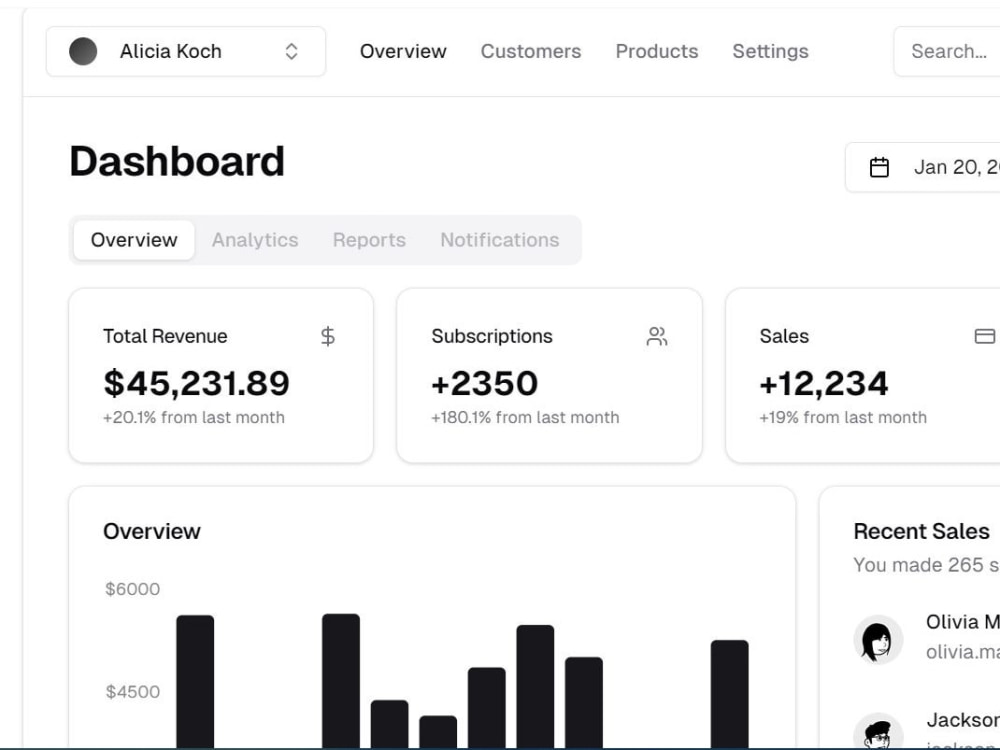Open the Customers navigation link
The width and height of the screenshot is (1000, 750).
[x=531, y=52]
